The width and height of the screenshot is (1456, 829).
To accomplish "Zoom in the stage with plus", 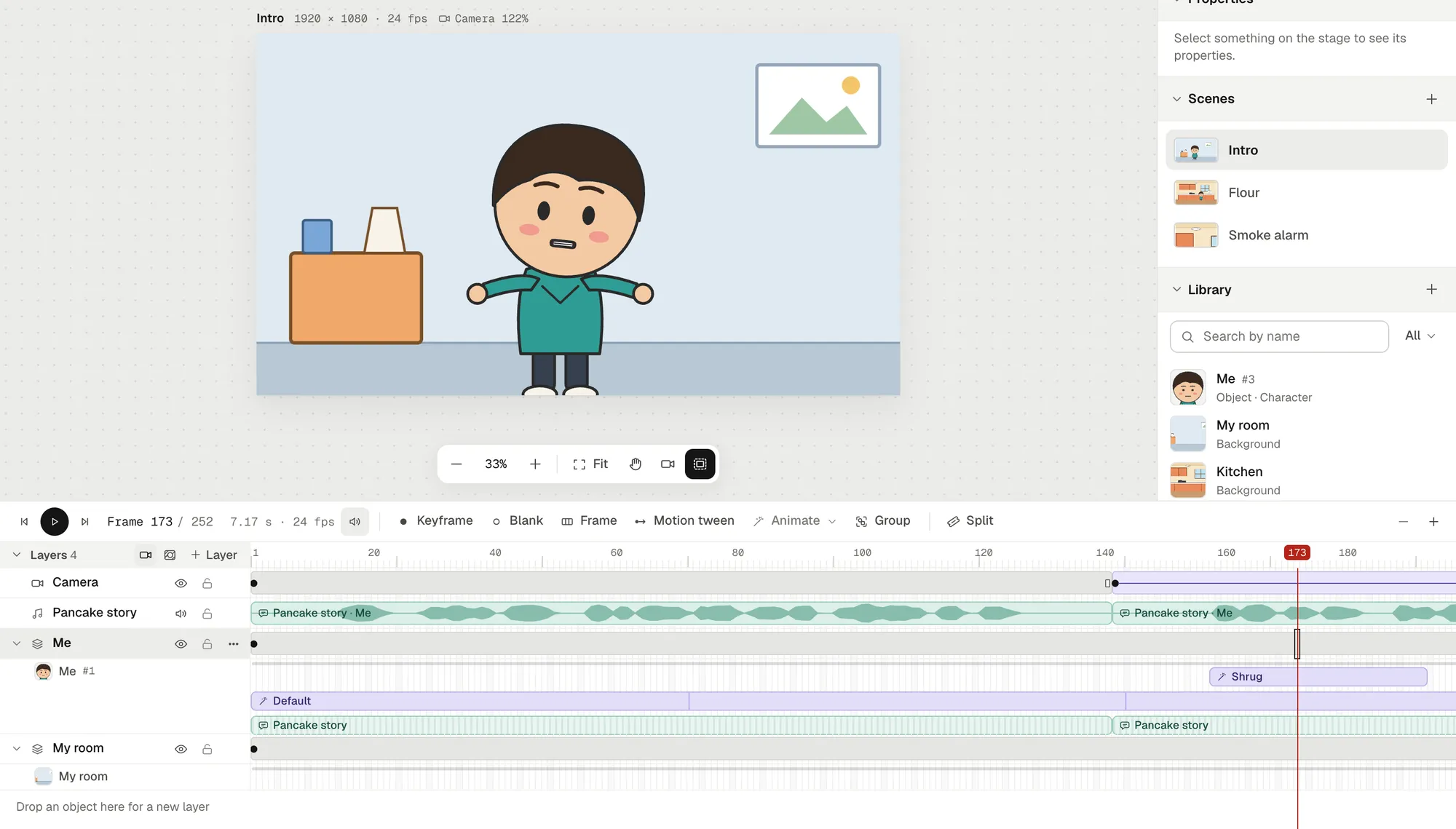I will pyautogui.click(x=535, y=464).
